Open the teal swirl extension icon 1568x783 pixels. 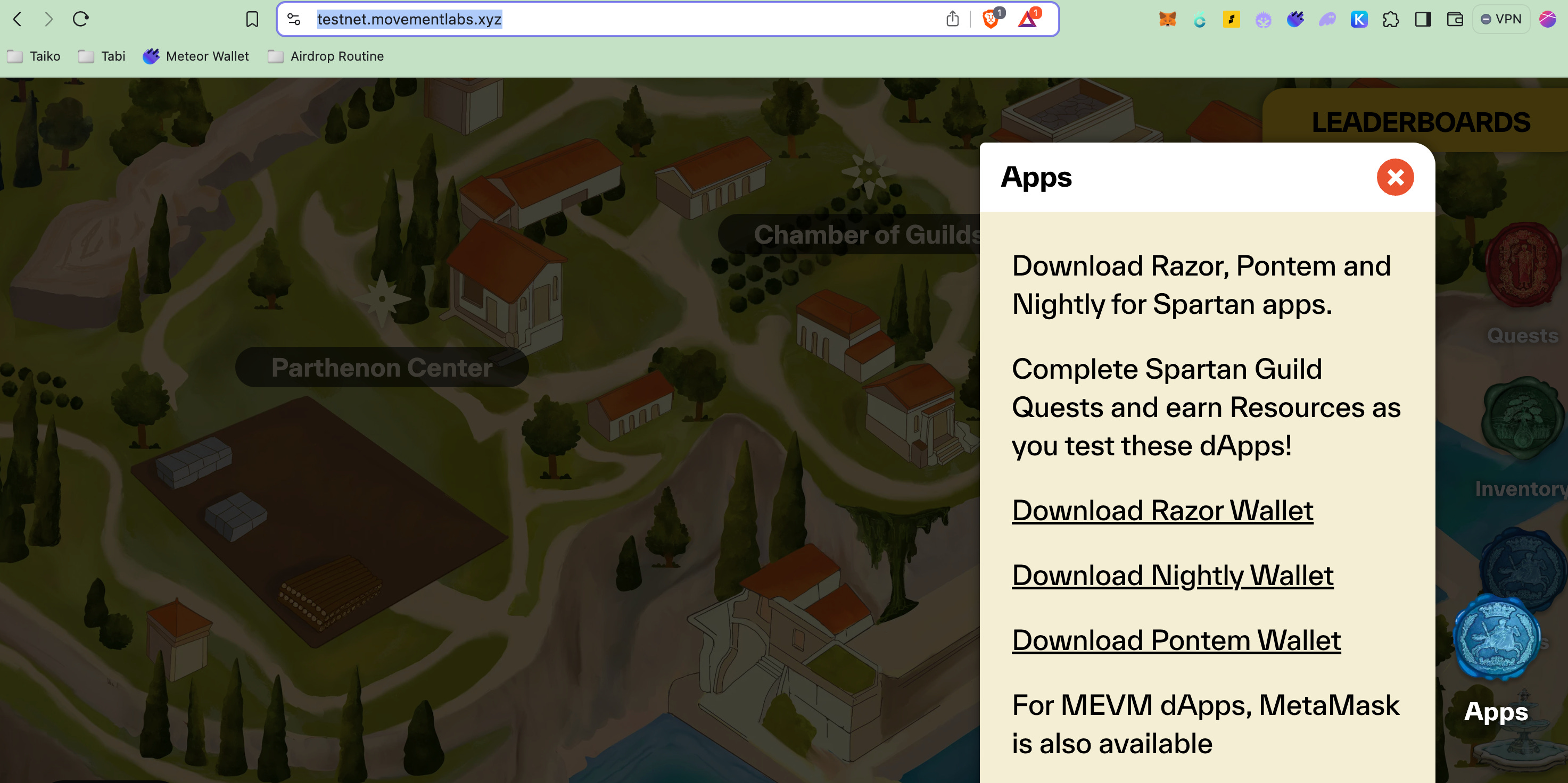tap(1199, 20)
